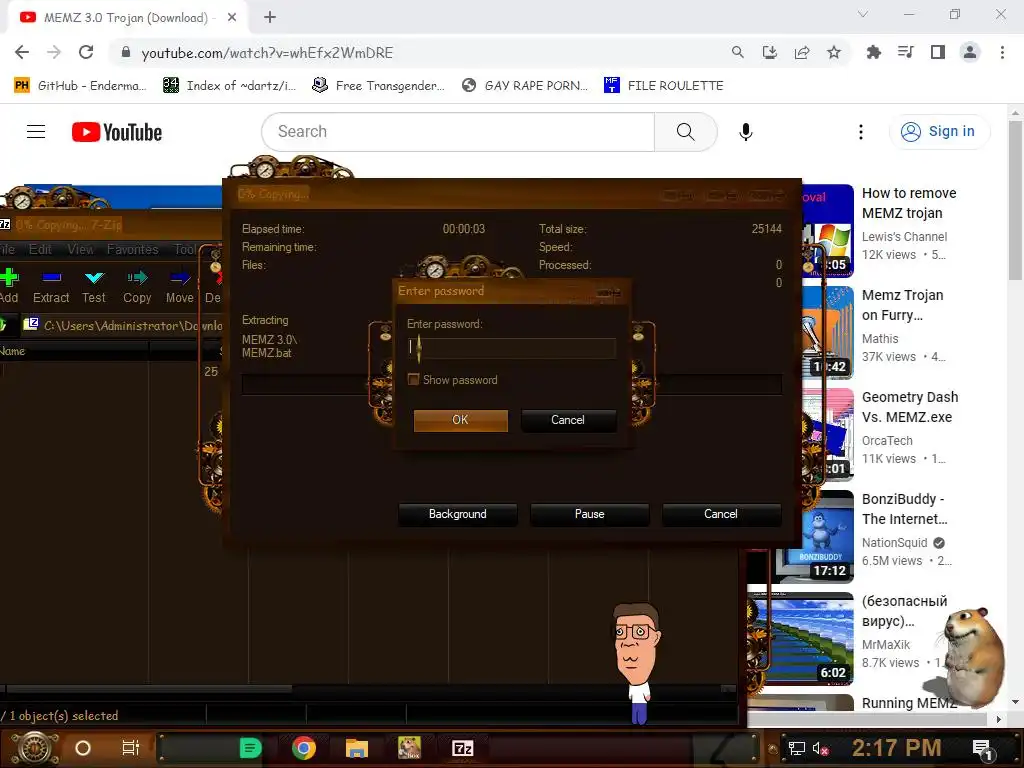Open the GitHub - Enderma... bookmark
This screenshot has height=768, width=1024.
click(80, 86)
